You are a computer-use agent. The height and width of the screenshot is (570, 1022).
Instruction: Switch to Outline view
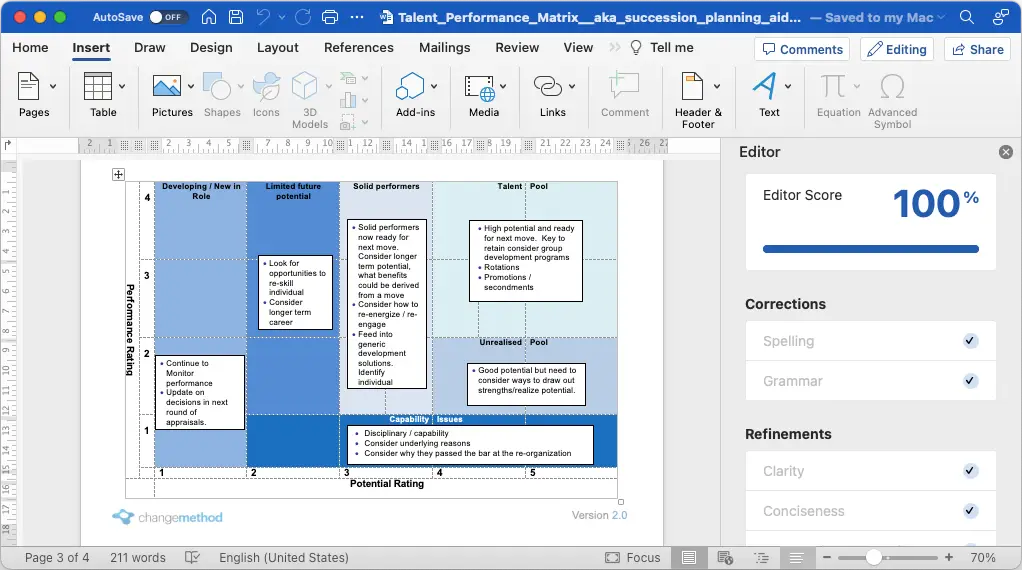click(x=761, y=558)
